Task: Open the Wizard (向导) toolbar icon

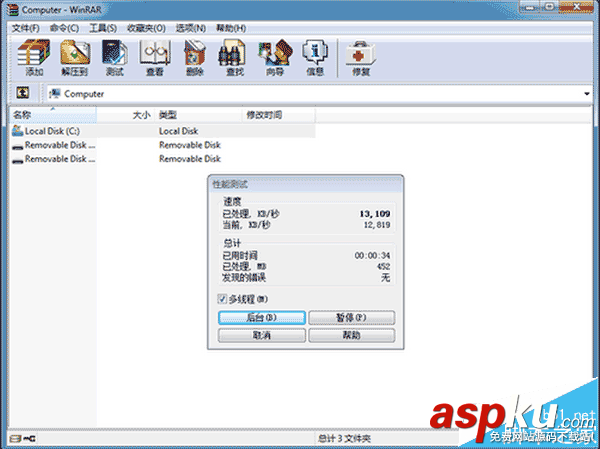Action: [275, 57]
